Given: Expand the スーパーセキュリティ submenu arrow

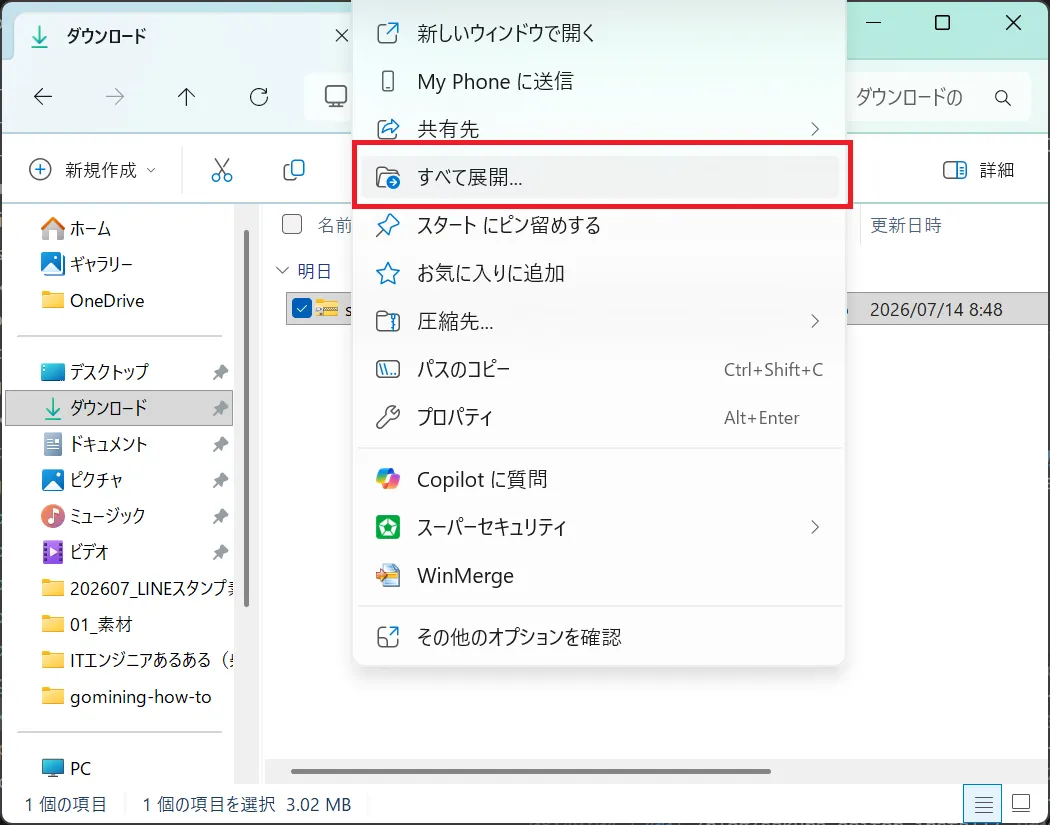Looking at the screenshot, I should [x=815, y=528].
